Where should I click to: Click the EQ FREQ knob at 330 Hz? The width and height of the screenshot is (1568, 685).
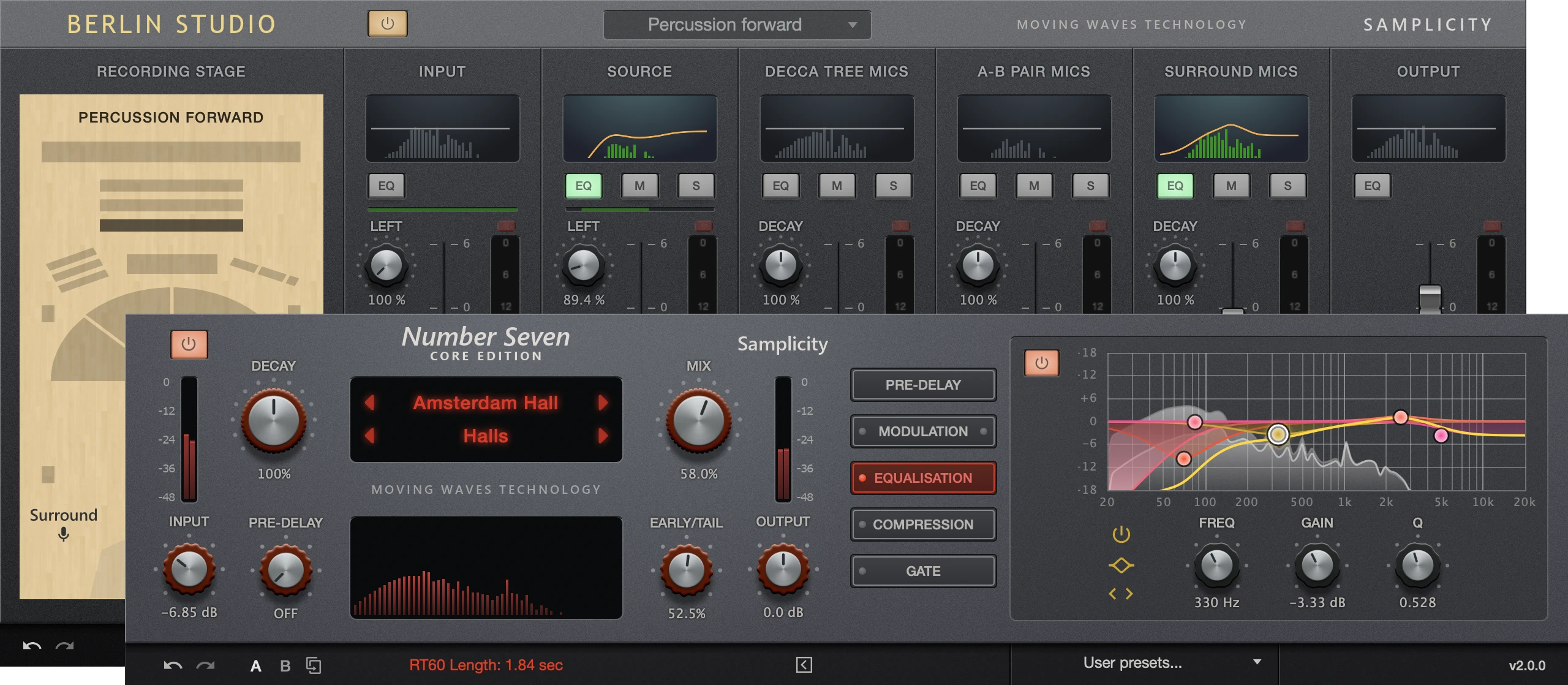pyautogui.click(x=1216, y=566)
